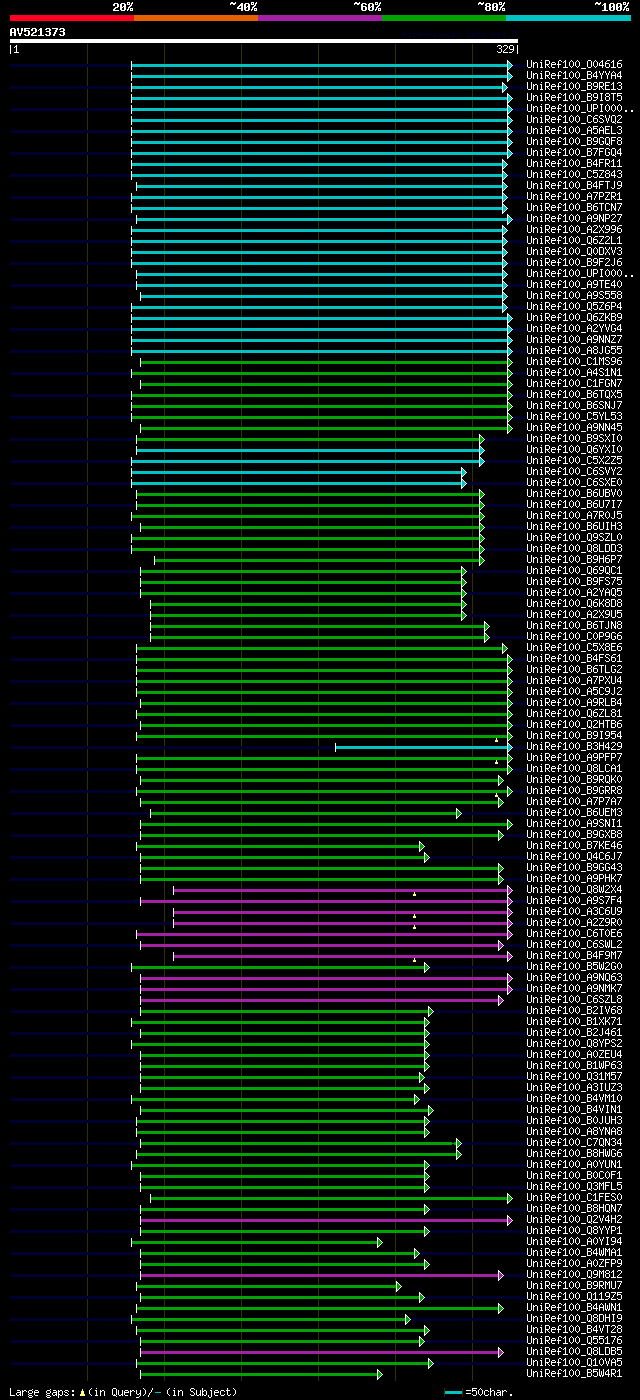Image resolution: width=640 pixels, height=1400 pixels.
Task: Select hit label UniRef100_C5Z843
Action: point(574,174)
